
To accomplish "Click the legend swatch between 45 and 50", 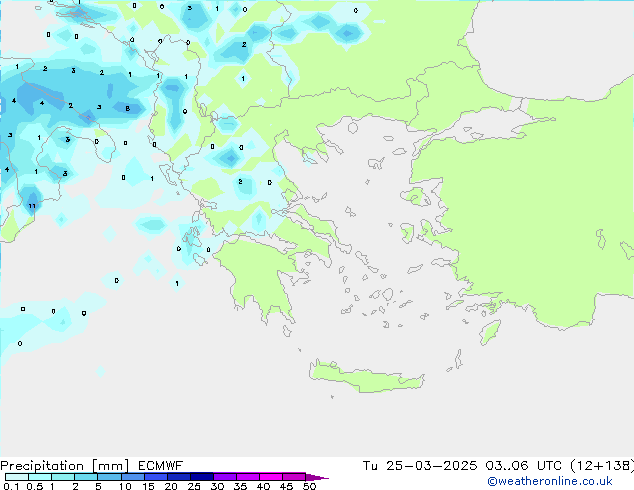I will click(294, 477).
